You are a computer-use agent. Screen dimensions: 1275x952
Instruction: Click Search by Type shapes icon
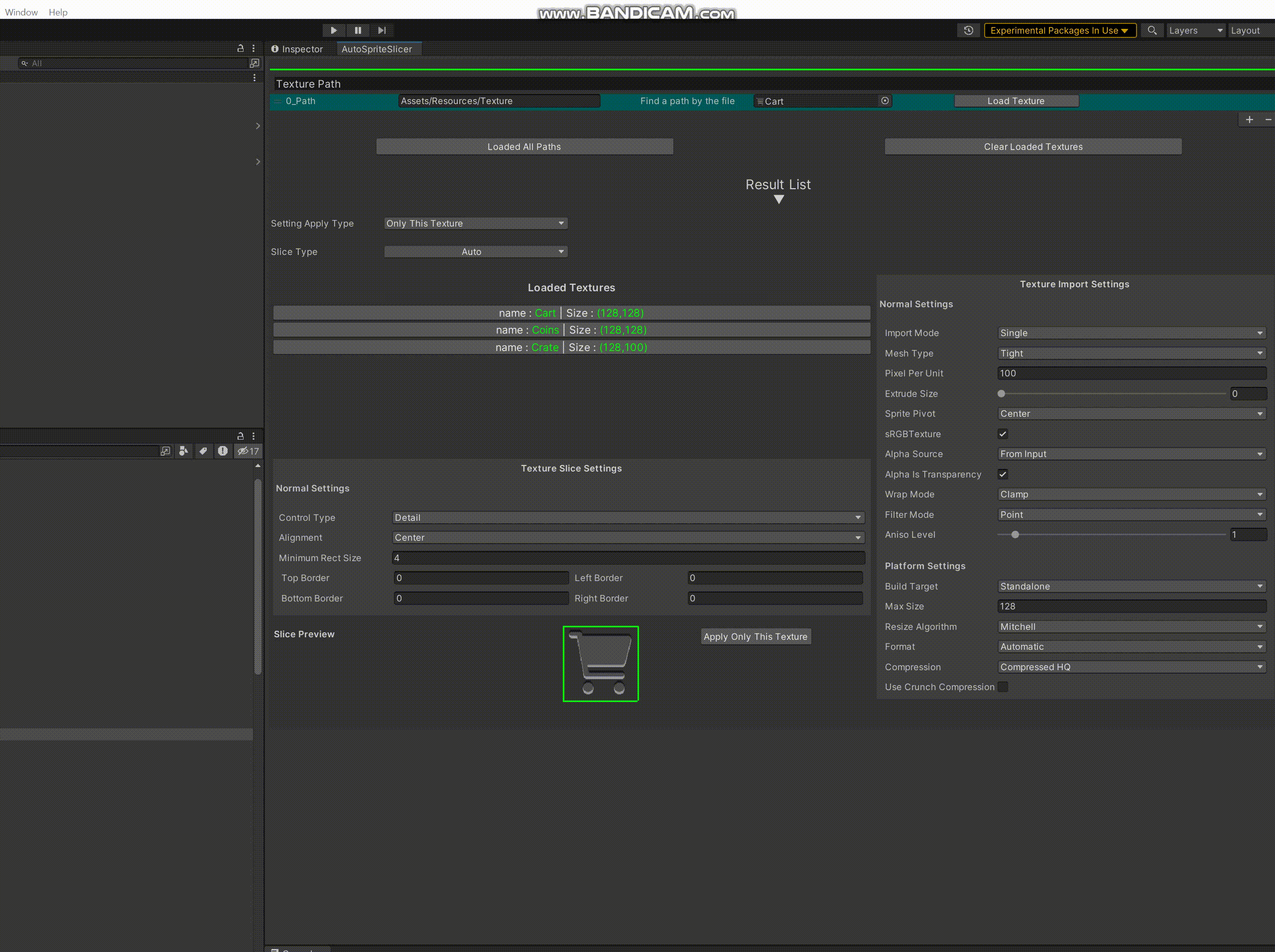[x=183, y=451]
